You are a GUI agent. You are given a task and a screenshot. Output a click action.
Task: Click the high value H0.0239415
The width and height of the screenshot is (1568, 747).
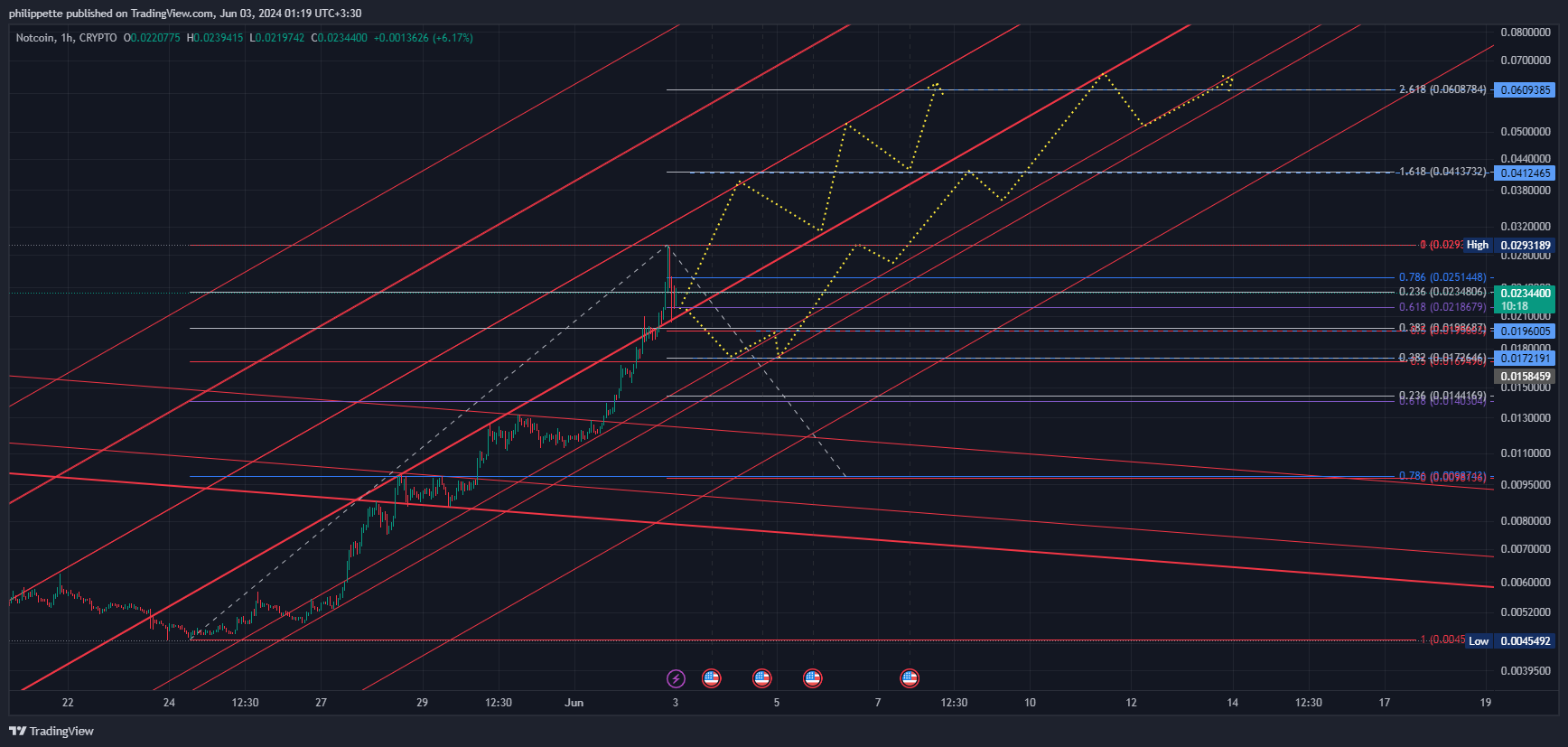(x=215, y=38)
